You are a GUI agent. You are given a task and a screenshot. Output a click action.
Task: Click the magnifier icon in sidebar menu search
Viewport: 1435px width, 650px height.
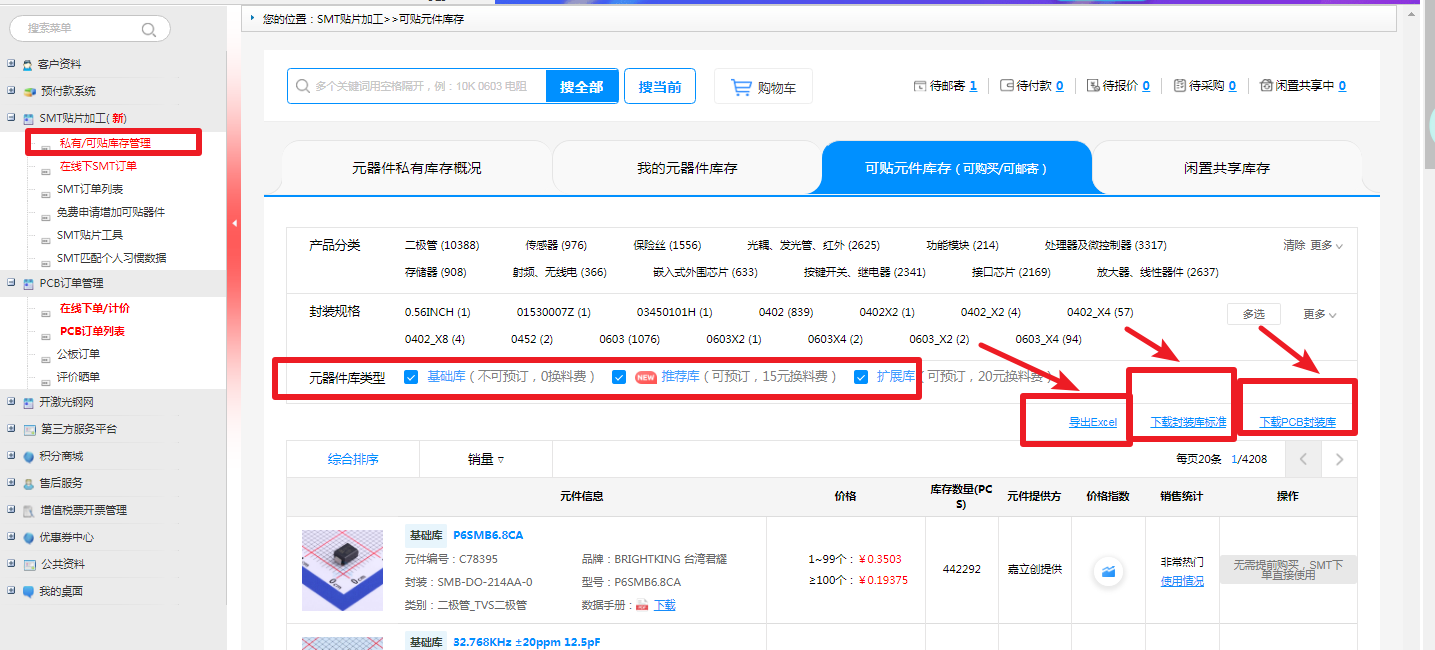pyautogui.click(x=149, y=29)
